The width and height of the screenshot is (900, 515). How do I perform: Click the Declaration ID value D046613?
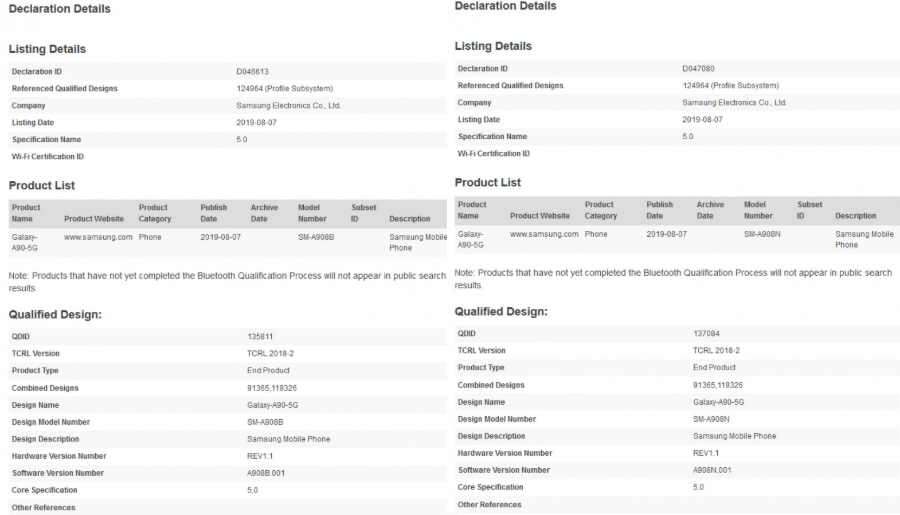pyautogui.click(x=252, y=72)
